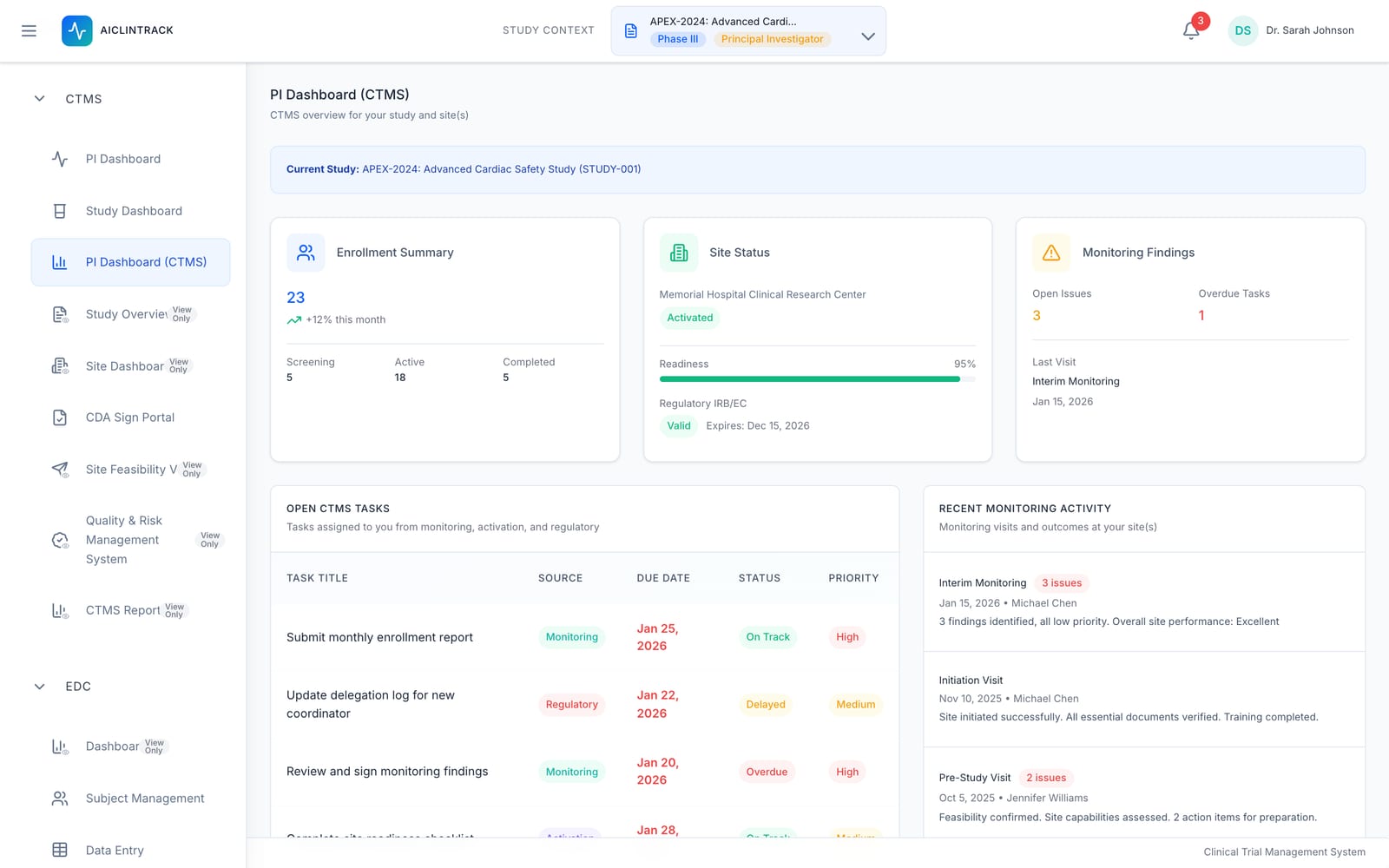Viewport: 1389px width, 868px height.
Task: Click the enrollment trend arrow icon
Action: (x=294, y=320)
